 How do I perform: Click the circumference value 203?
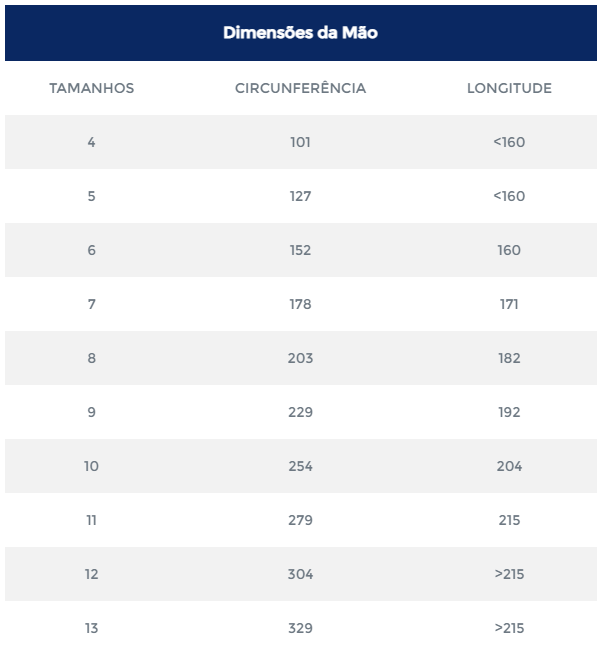[x=300, y=358]
